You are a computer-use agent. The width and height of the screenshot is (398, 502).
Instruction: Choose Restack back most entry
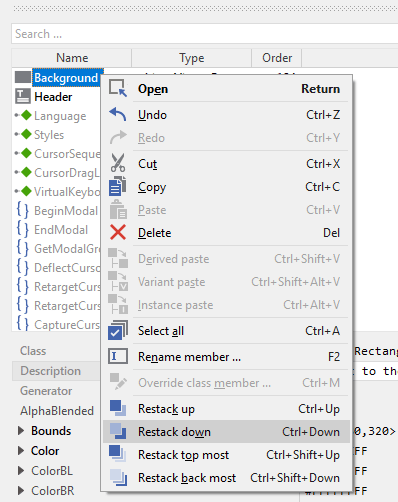226,478
